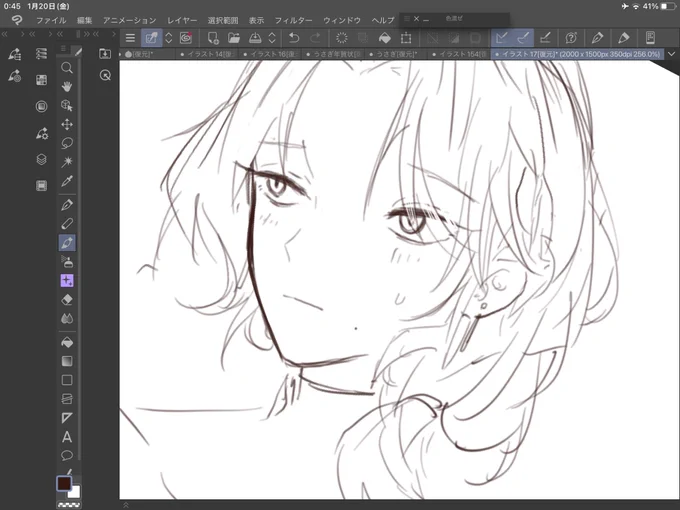The width and height of the screenshot is (680, 510).
Task: Select the Blend tool
Action: click(x=67, y=319)
